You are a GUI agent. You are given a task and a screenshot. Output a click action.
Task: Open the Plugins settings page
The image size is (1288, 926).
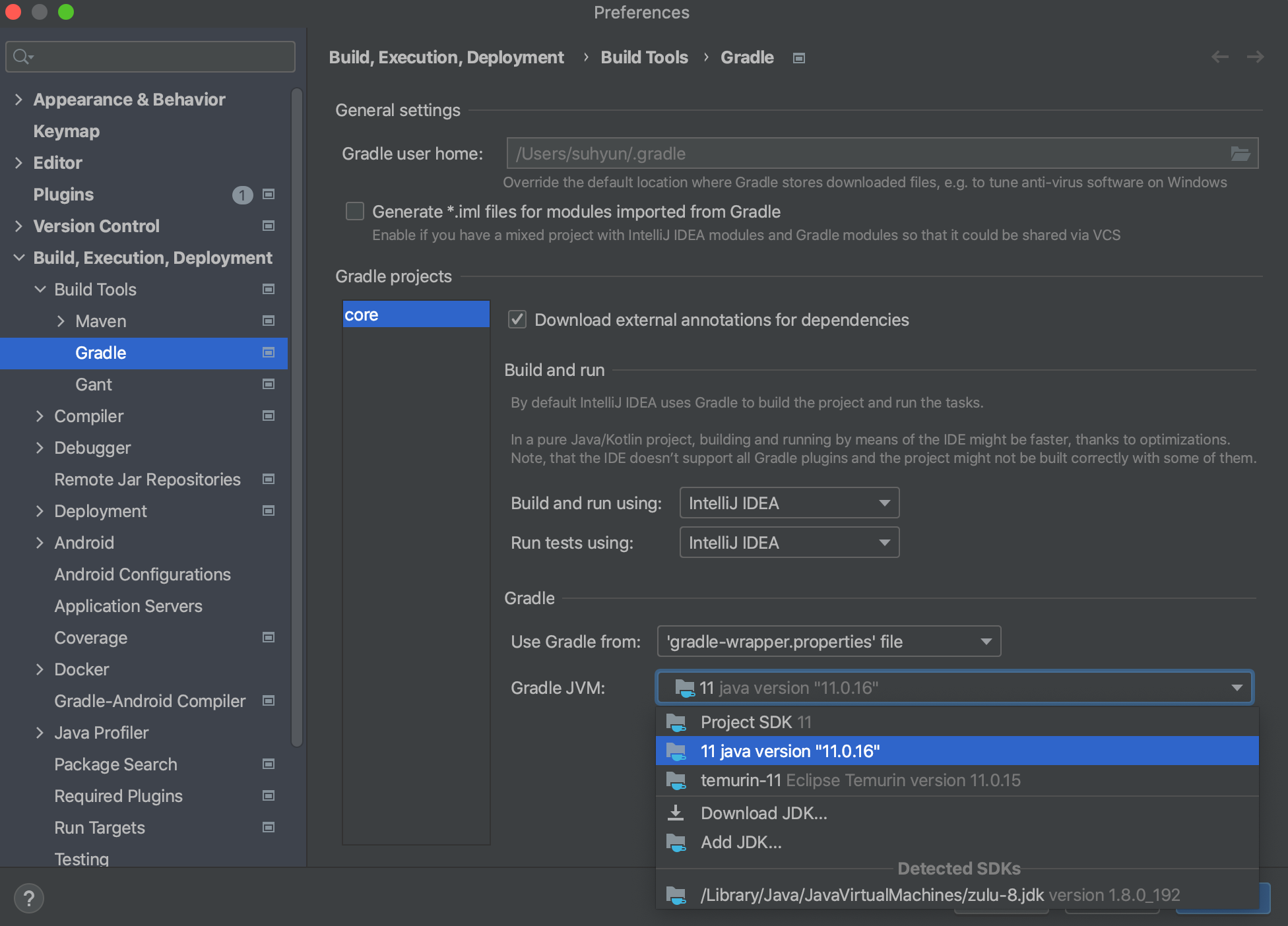pos(63,195)
